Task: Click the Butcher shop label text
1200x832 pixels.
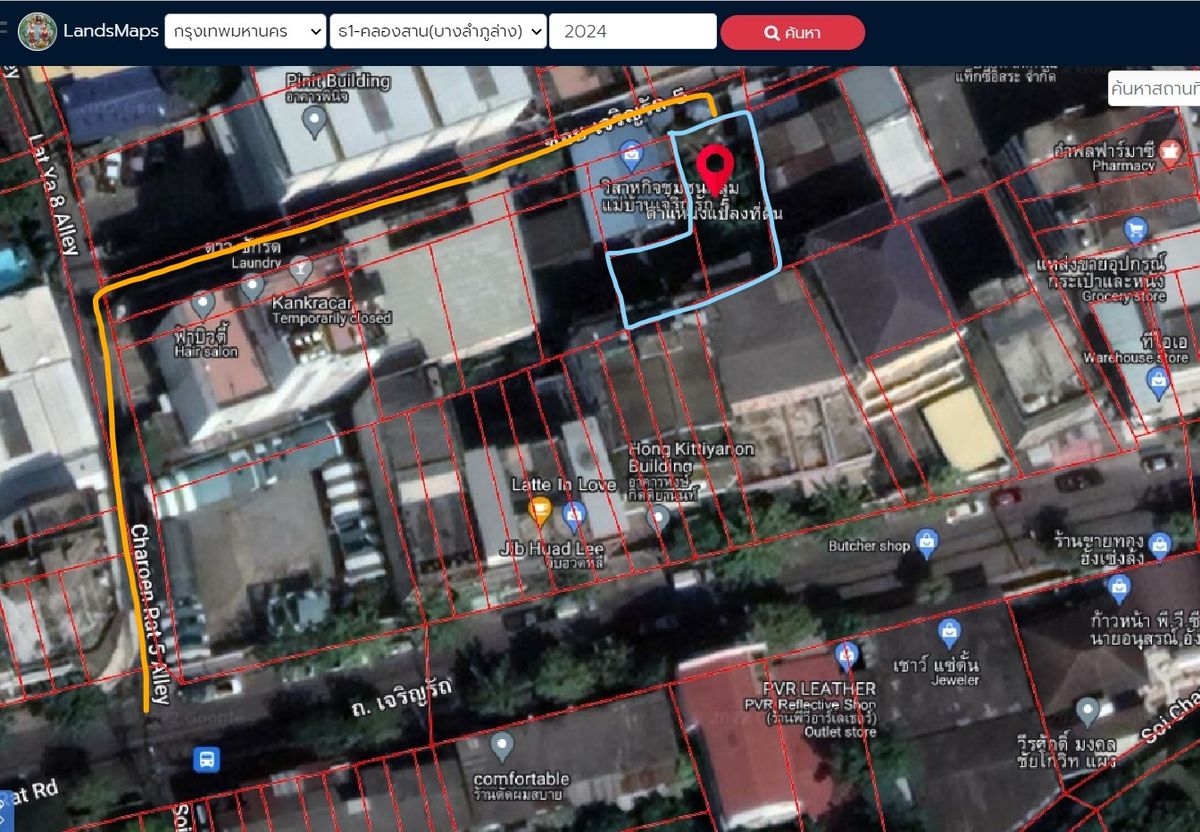Action: [x=869, y=546]
